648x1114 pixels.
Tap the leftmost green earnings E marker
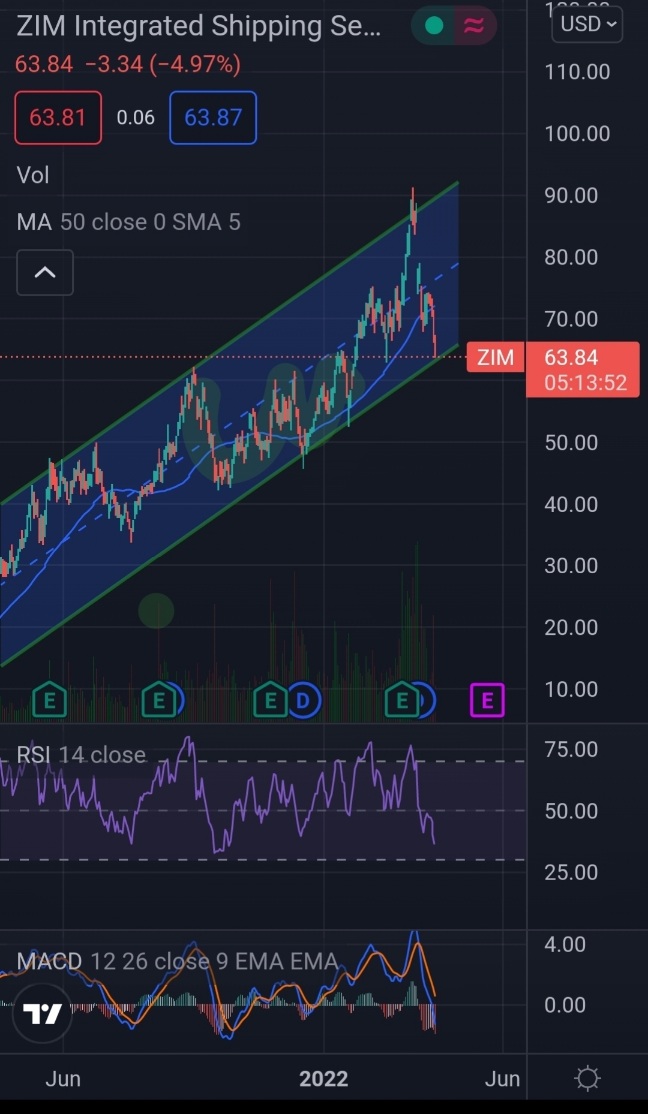tap(49, 702)
